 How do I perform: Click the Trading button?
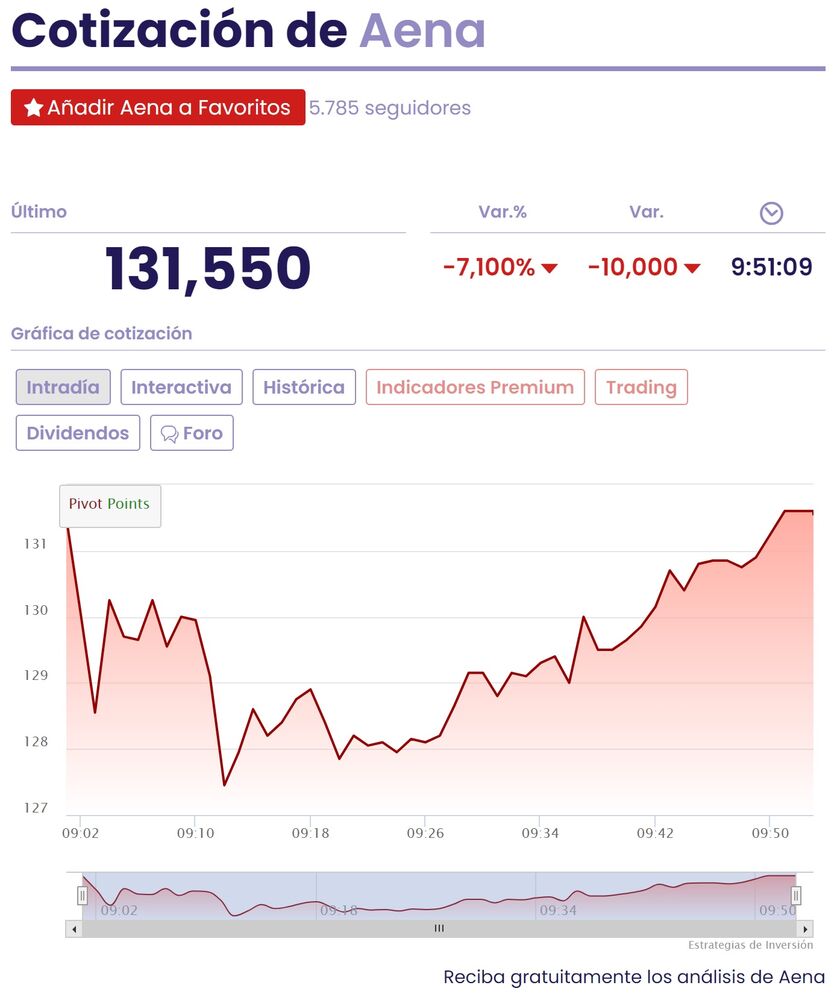point(641,387)
